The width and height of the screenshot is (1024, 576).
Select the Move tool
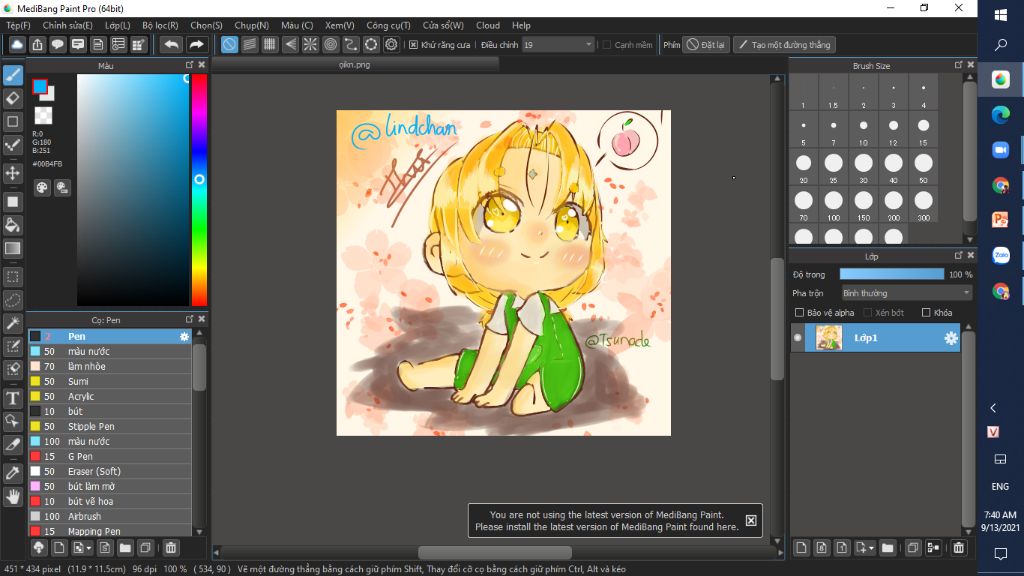click(12, 173)
